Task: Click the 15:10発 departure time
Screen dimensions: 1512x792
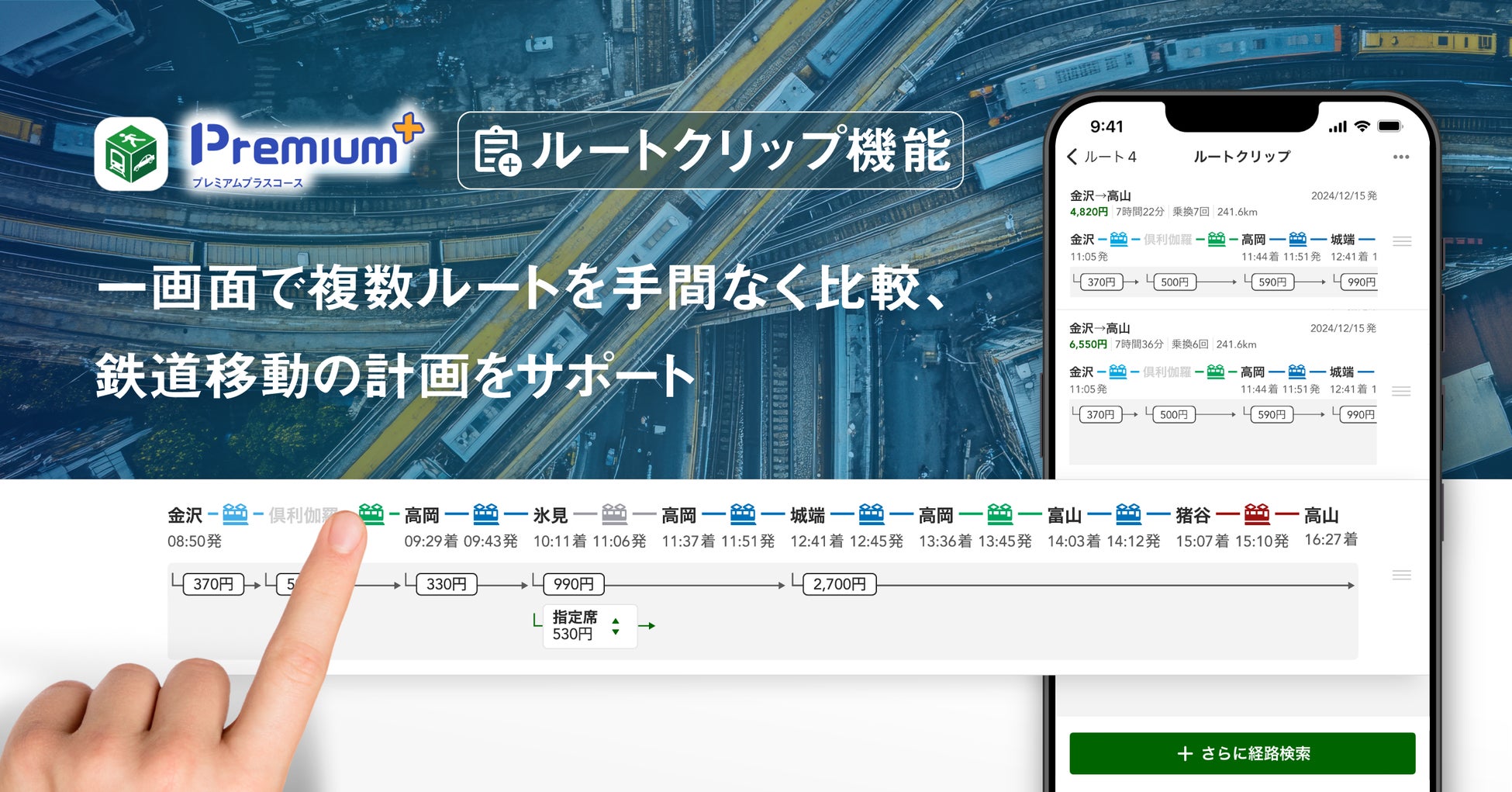Action: tap(1262, 541)
